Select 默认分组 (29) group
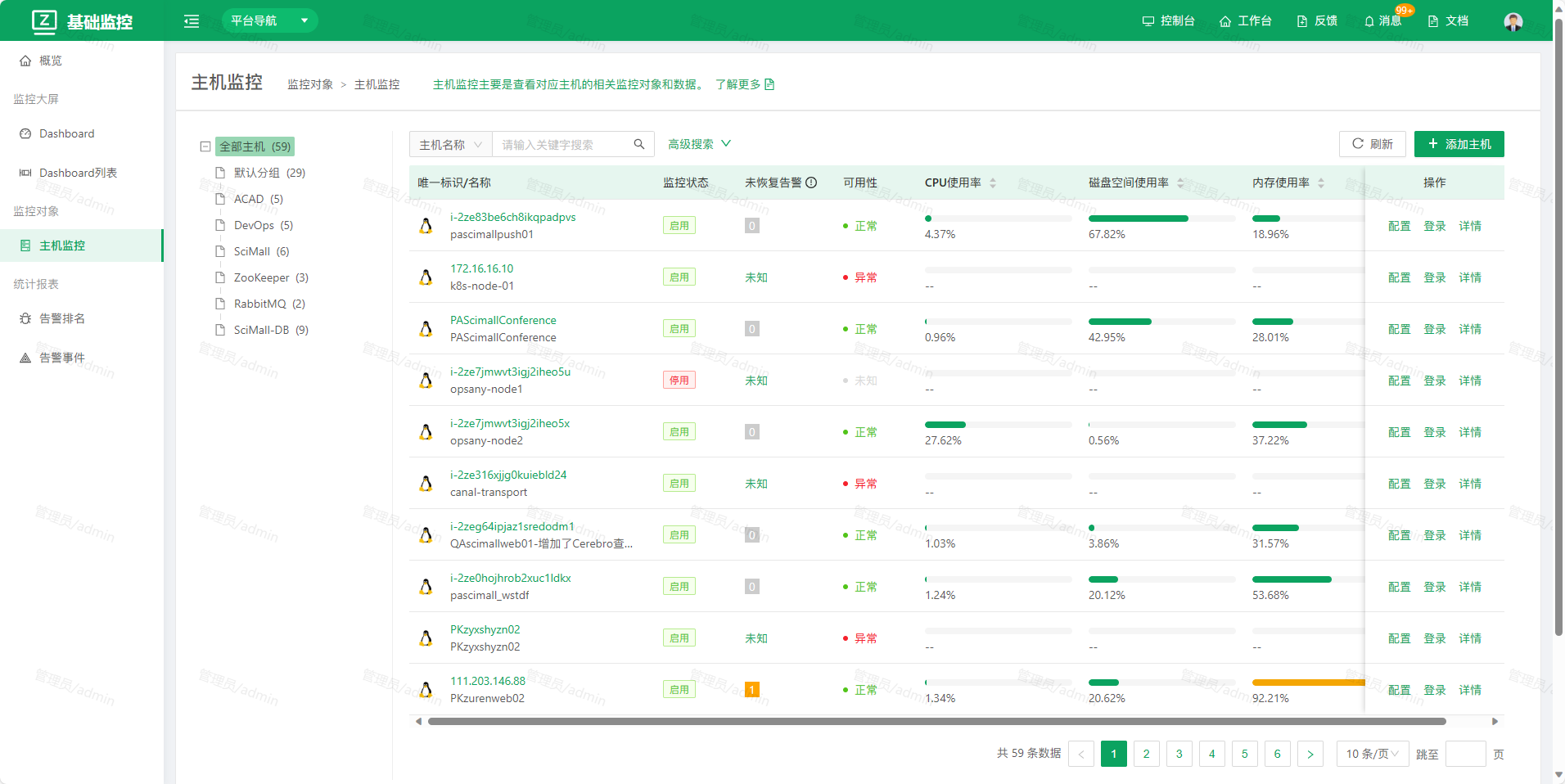The width and height of the screenshot is (1565, 784). (x=269, y=173)
